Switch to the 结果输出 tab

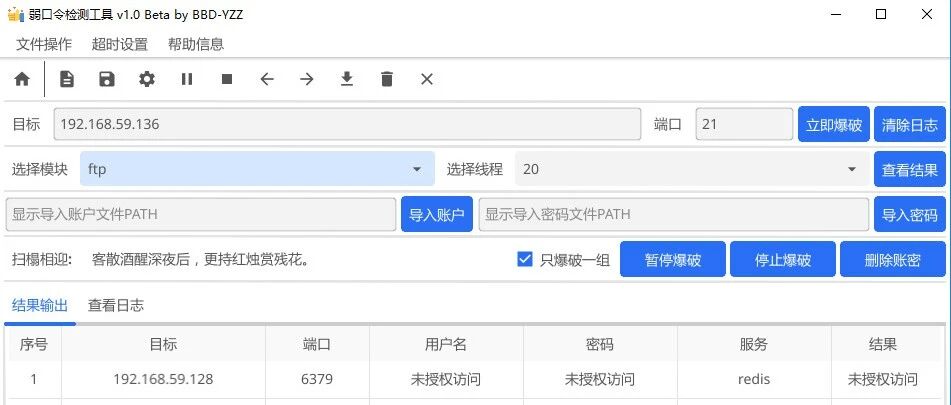point(40,305)
